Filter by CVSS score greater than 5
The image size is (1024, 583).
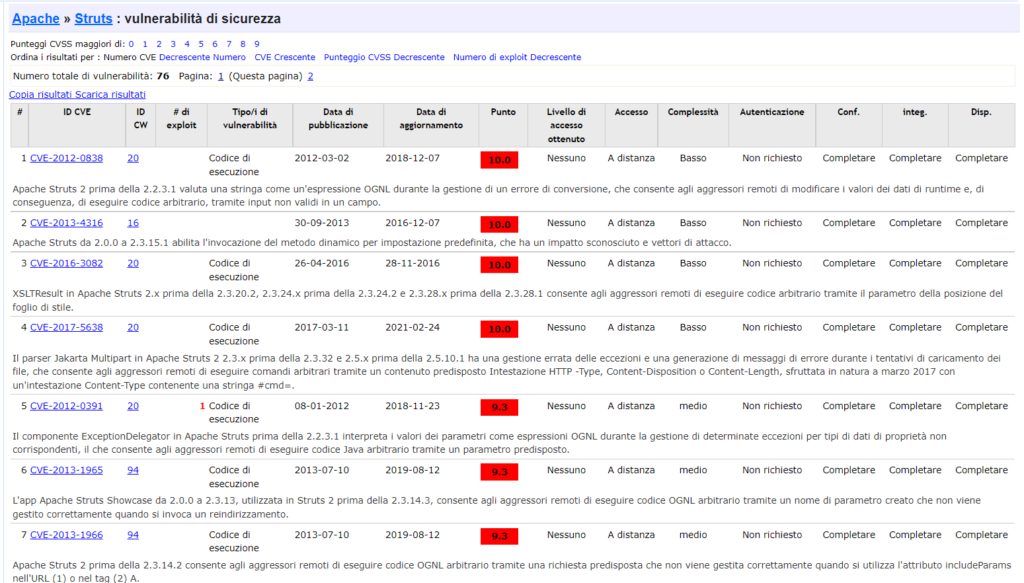tap(201, 44)
